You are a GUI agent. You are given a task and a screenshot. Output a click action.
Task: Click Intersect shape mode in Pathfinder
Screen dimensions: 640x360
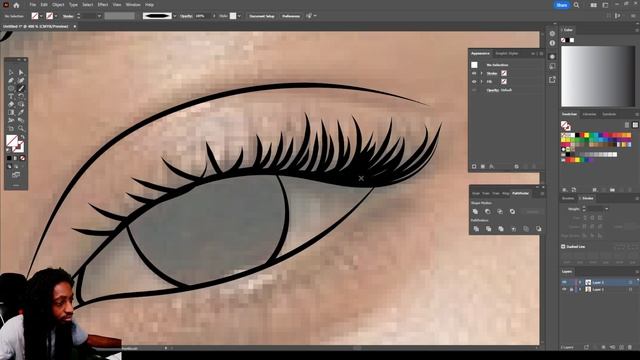[x=500, y=211]
